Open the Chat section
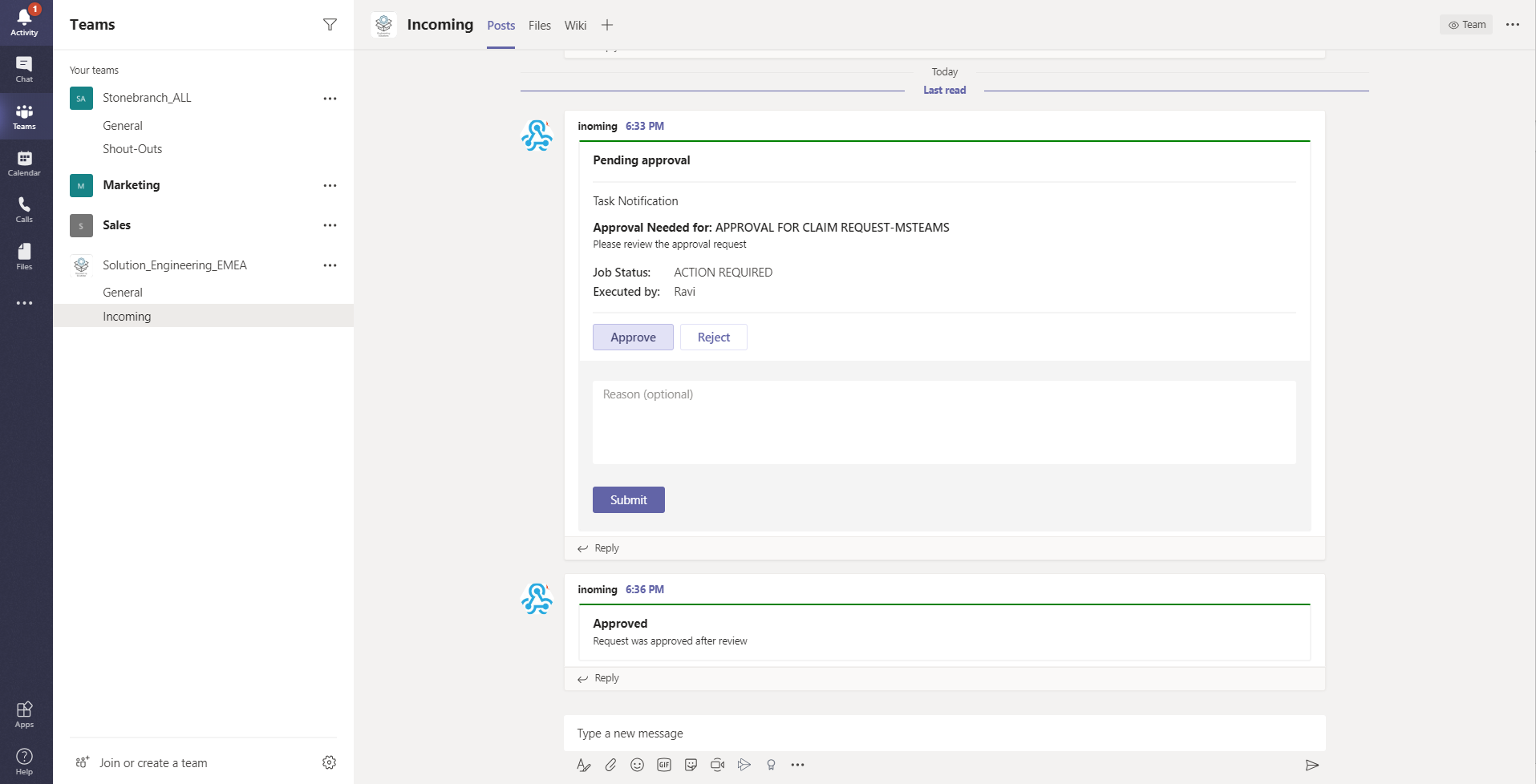 click(x=24, y=70)
